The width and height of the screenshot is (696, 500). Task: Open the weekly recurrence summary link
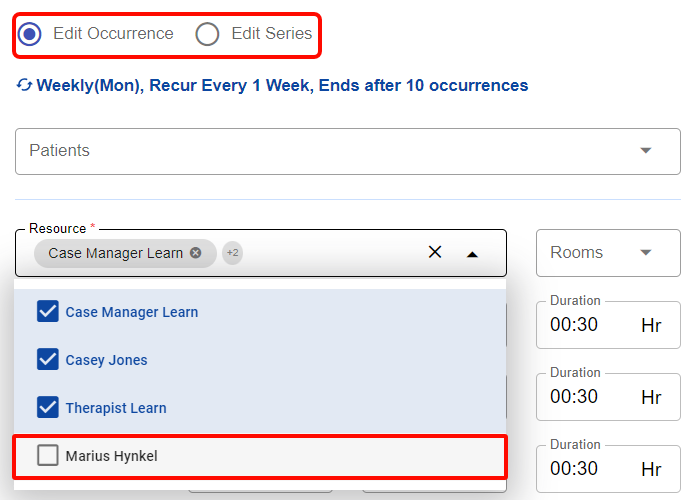click(282, 86)
